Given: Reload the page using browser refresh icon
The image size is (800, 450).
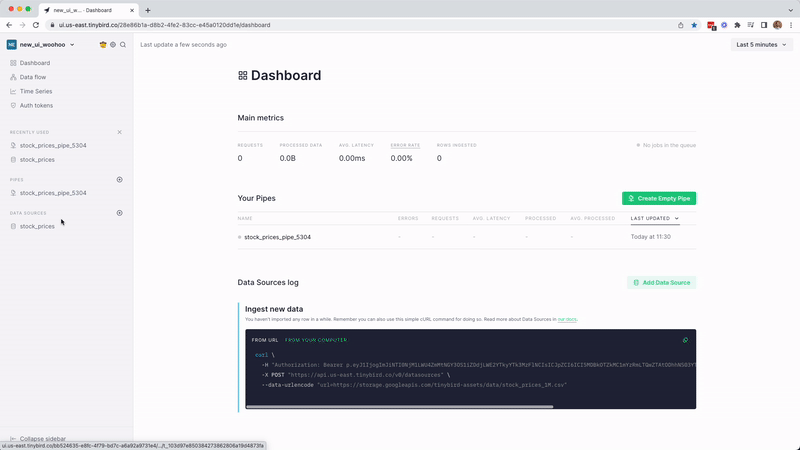Looking at the screenshot, I should pos(37,25).
